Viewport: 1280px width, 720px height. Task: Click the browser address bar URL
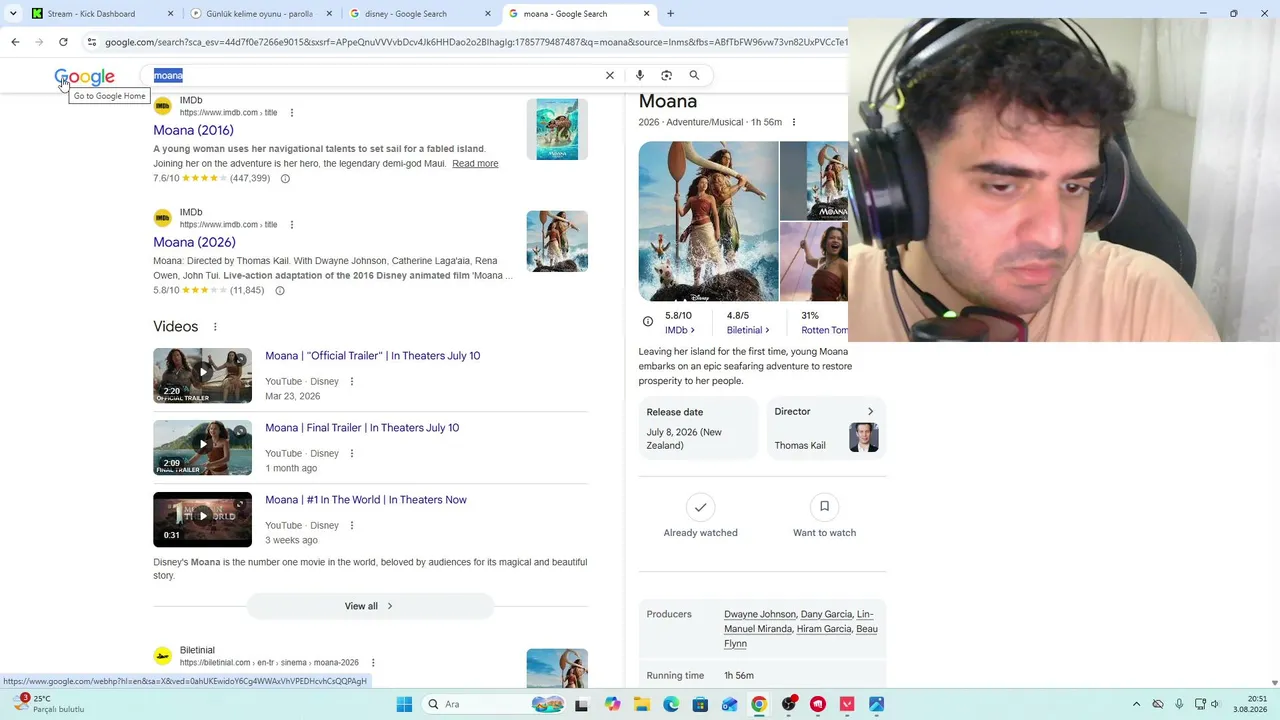click(x=476, y=42)
